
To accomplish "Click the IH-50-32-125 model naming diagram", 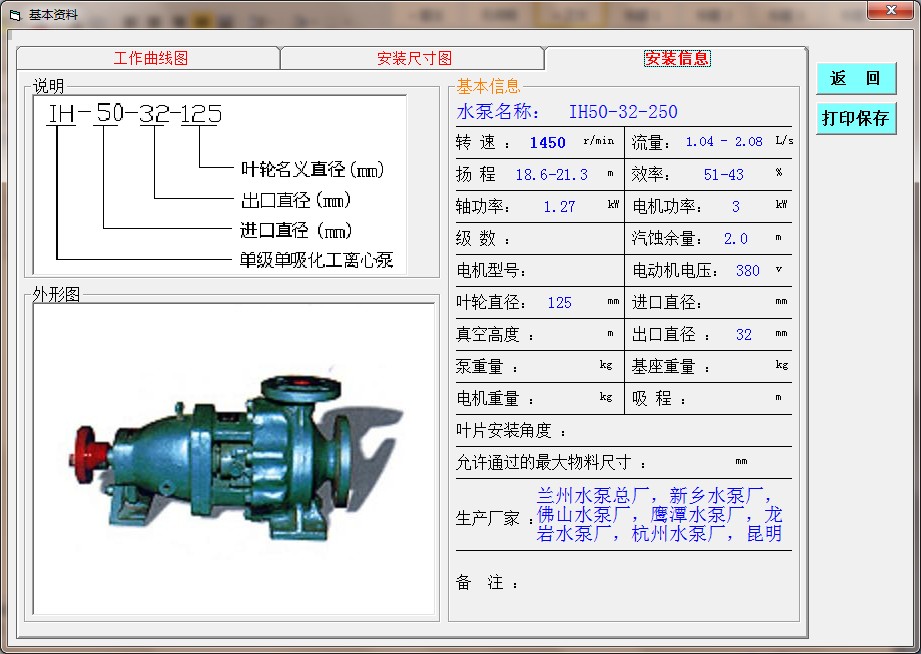I will [220, 184].
